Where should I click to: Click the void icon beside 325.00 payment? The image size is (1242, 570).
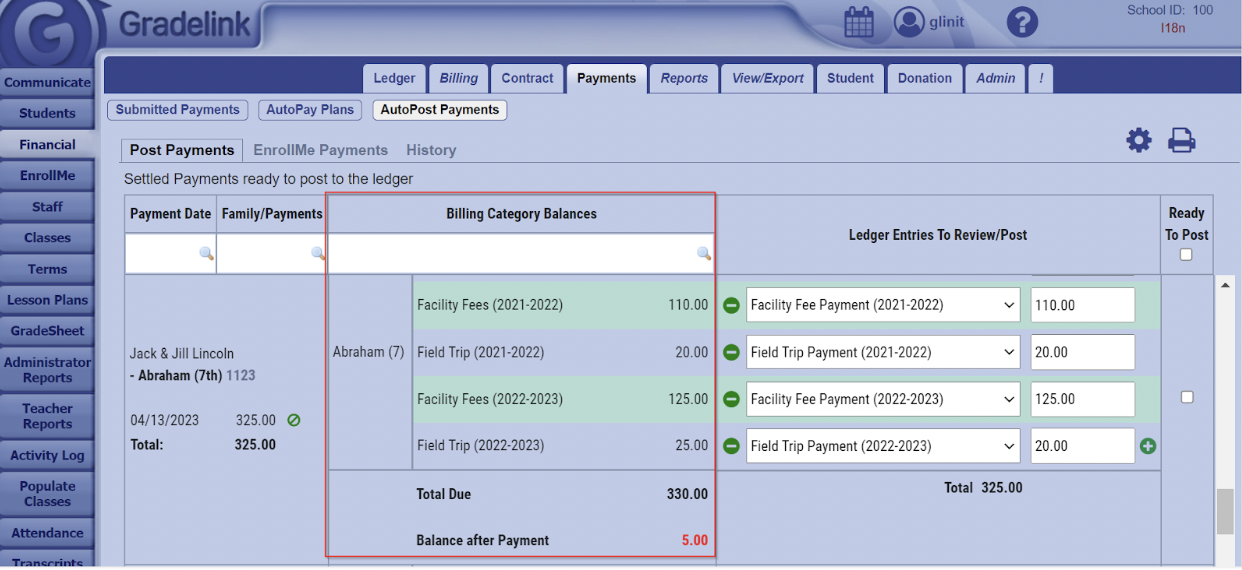tap(294, 420)
